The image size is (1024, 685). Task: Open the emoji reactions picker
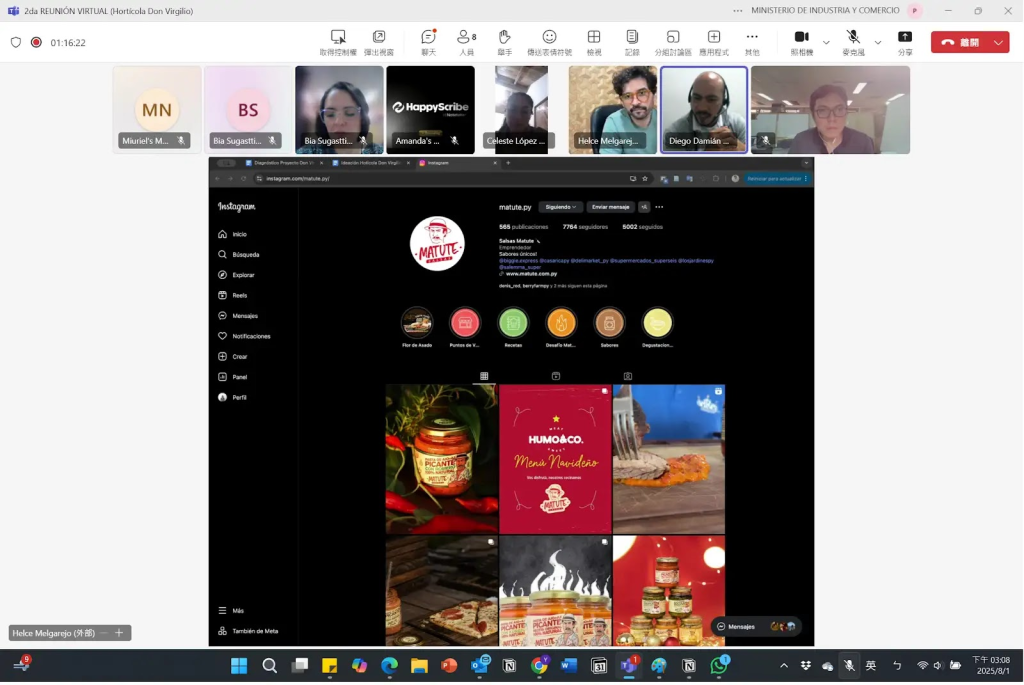point(549,42)
